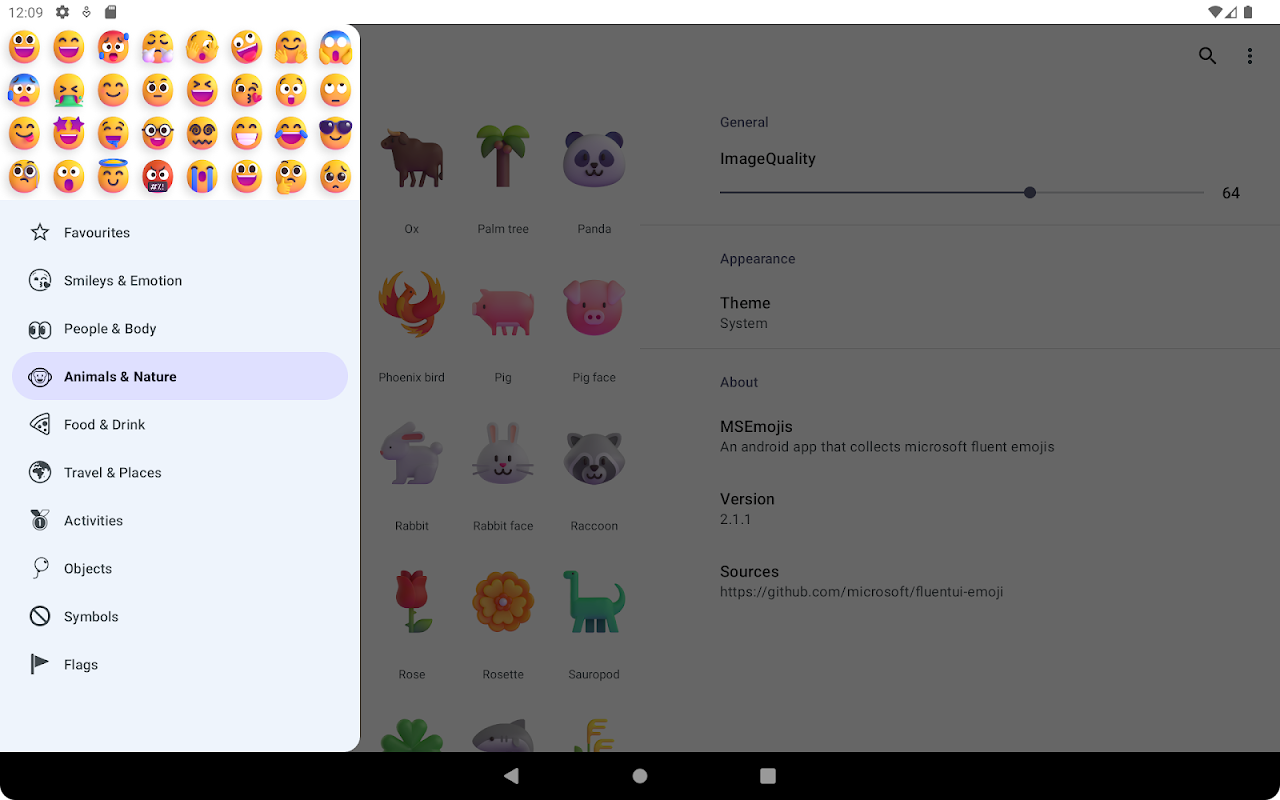The height and width of the screenshot is (800, 1280).
Task: Tap the SD card icon in status bar
Action: coord(110,12)
